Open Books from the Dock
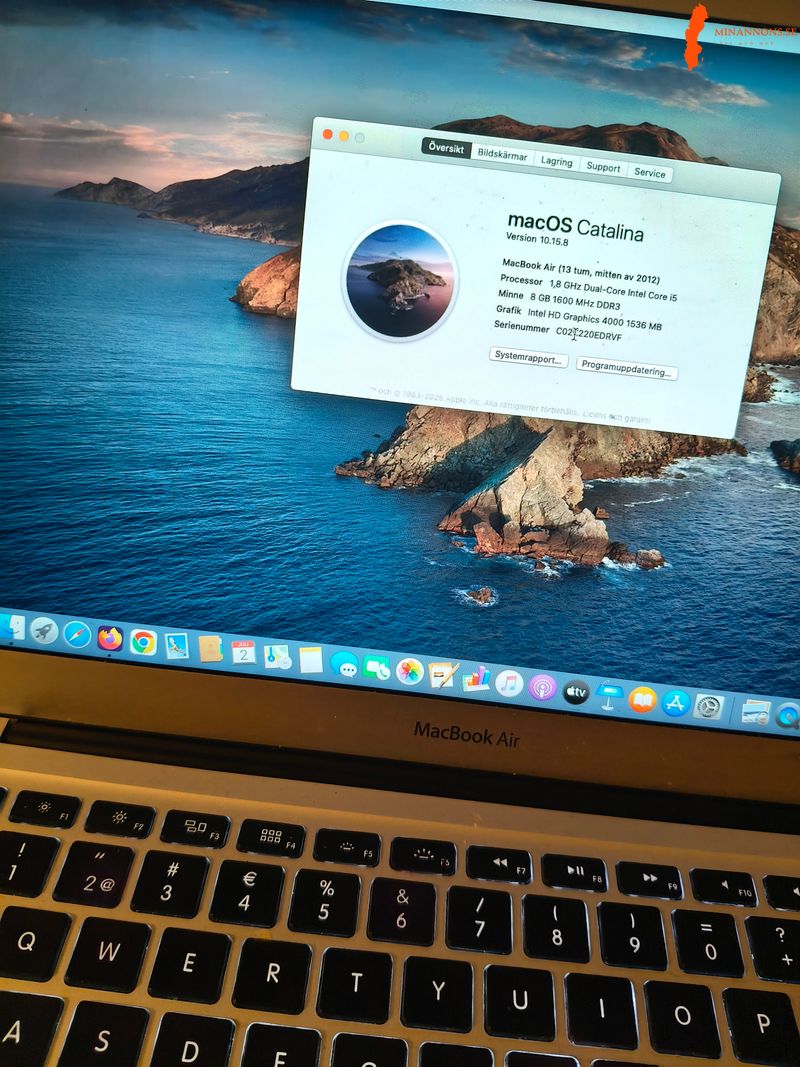 [642, 700]
